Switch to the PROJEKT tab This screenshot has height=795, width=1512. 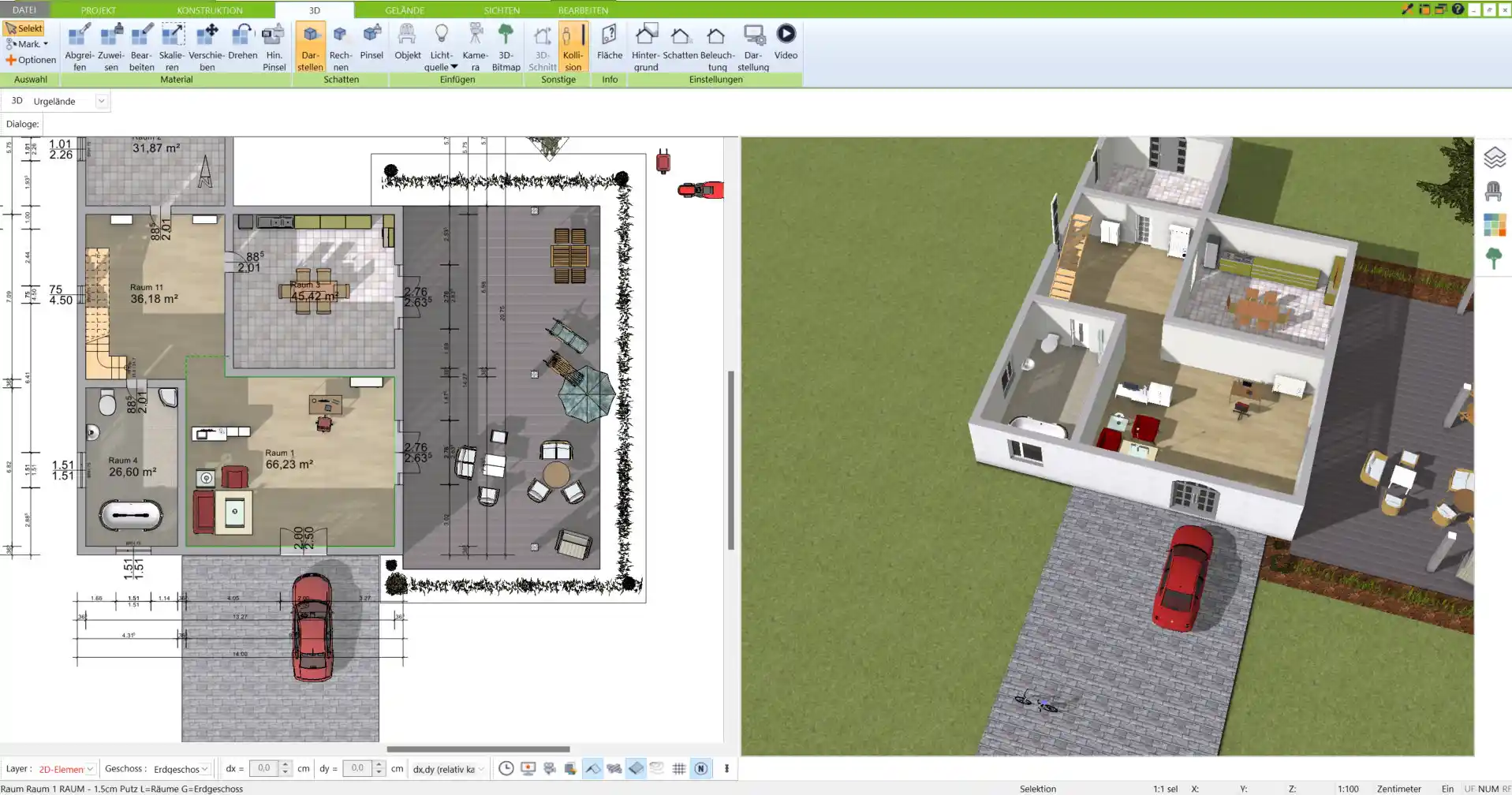(x=99, y=10)
